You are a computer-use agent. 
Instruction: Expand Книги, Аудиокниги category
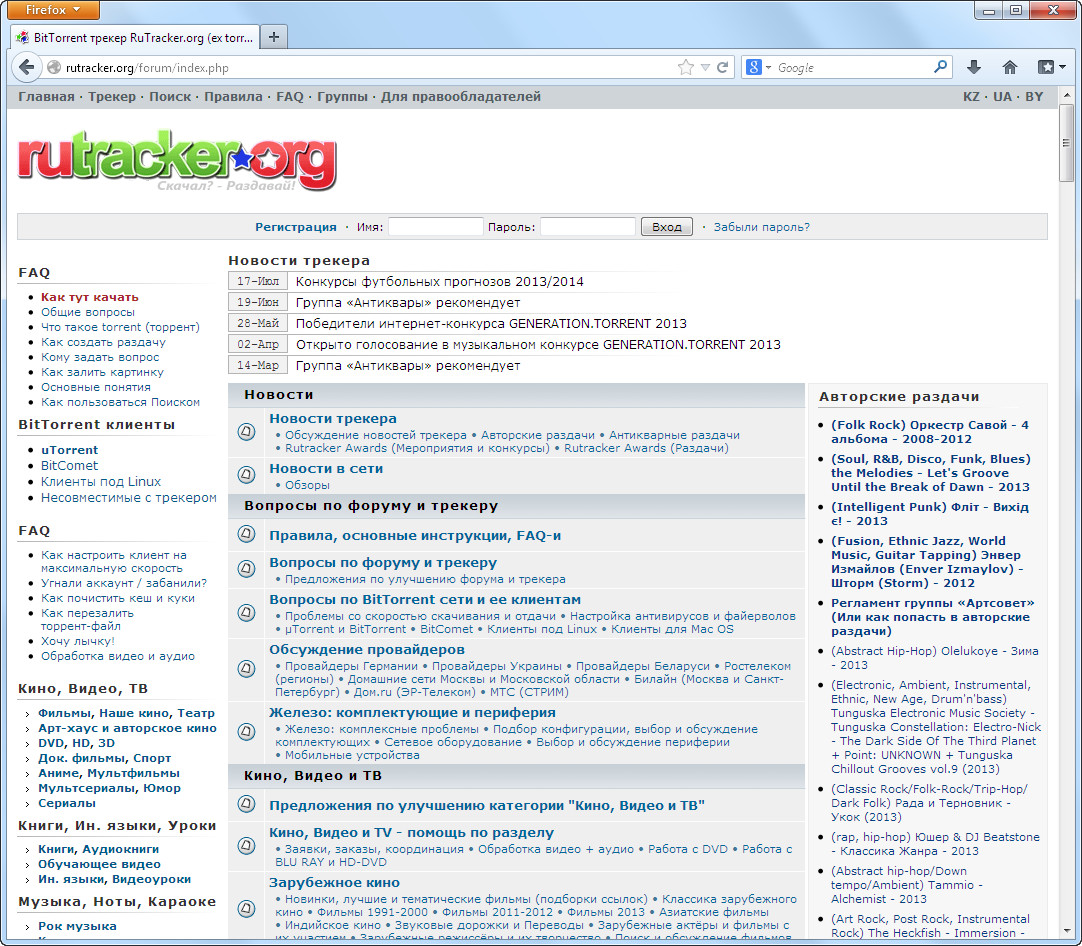coord(99,849)
